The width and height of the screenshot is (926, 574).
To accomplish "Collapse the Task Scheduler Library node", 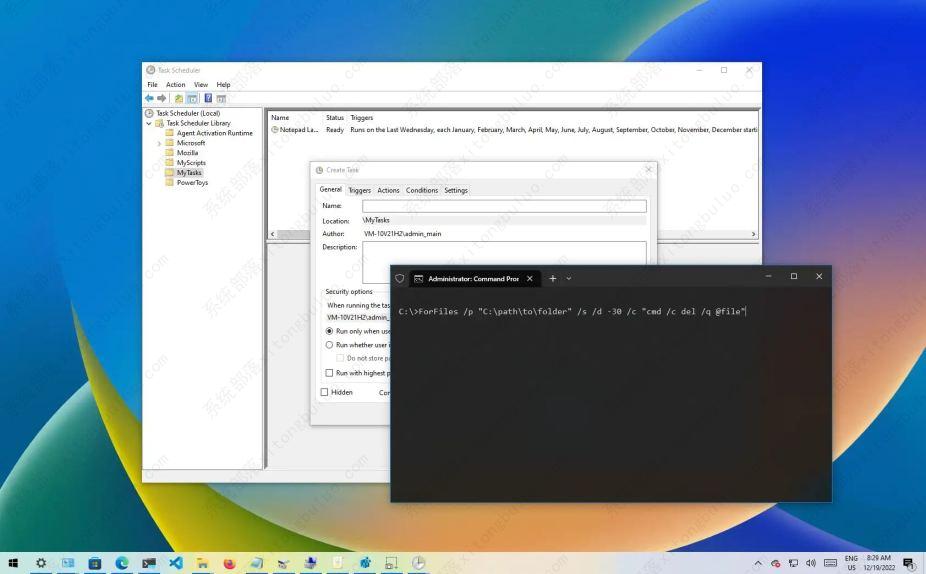I will (149, 123).
